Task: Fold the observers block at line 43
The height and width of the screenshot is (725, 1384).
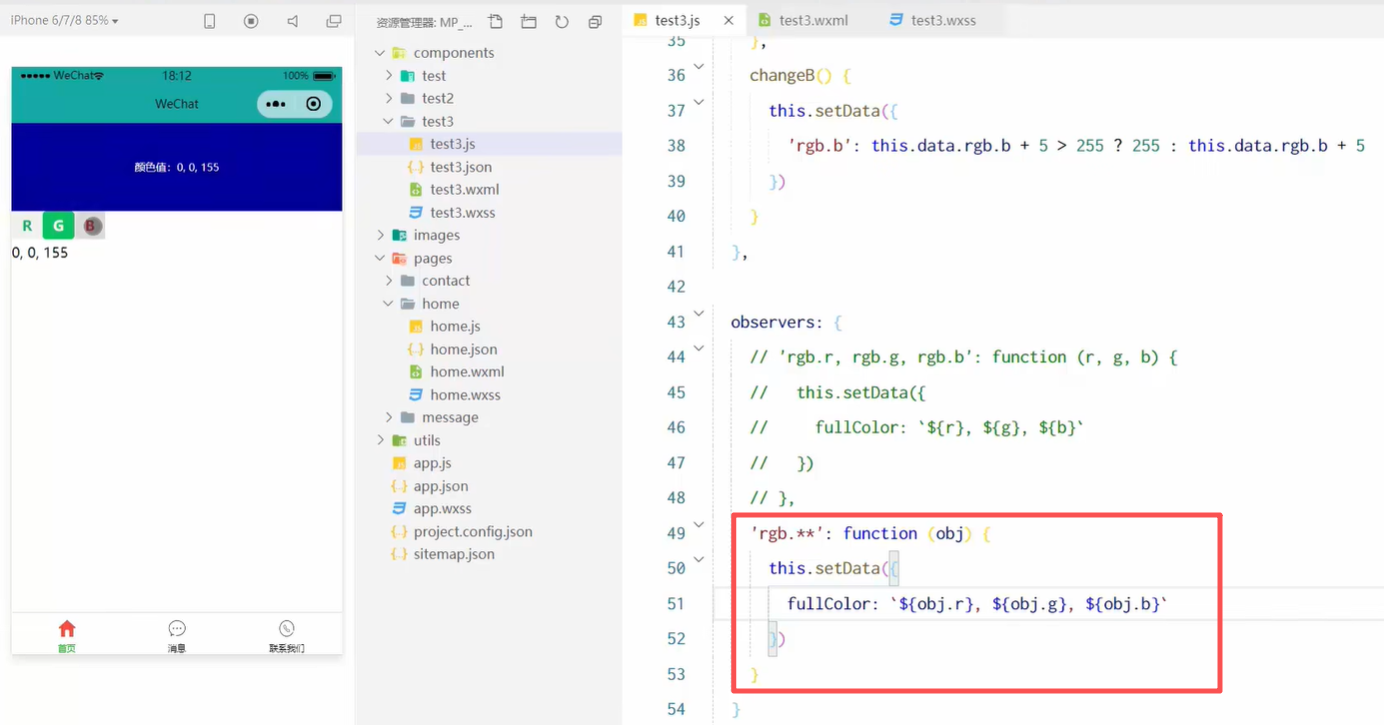Action: [699, 313]
